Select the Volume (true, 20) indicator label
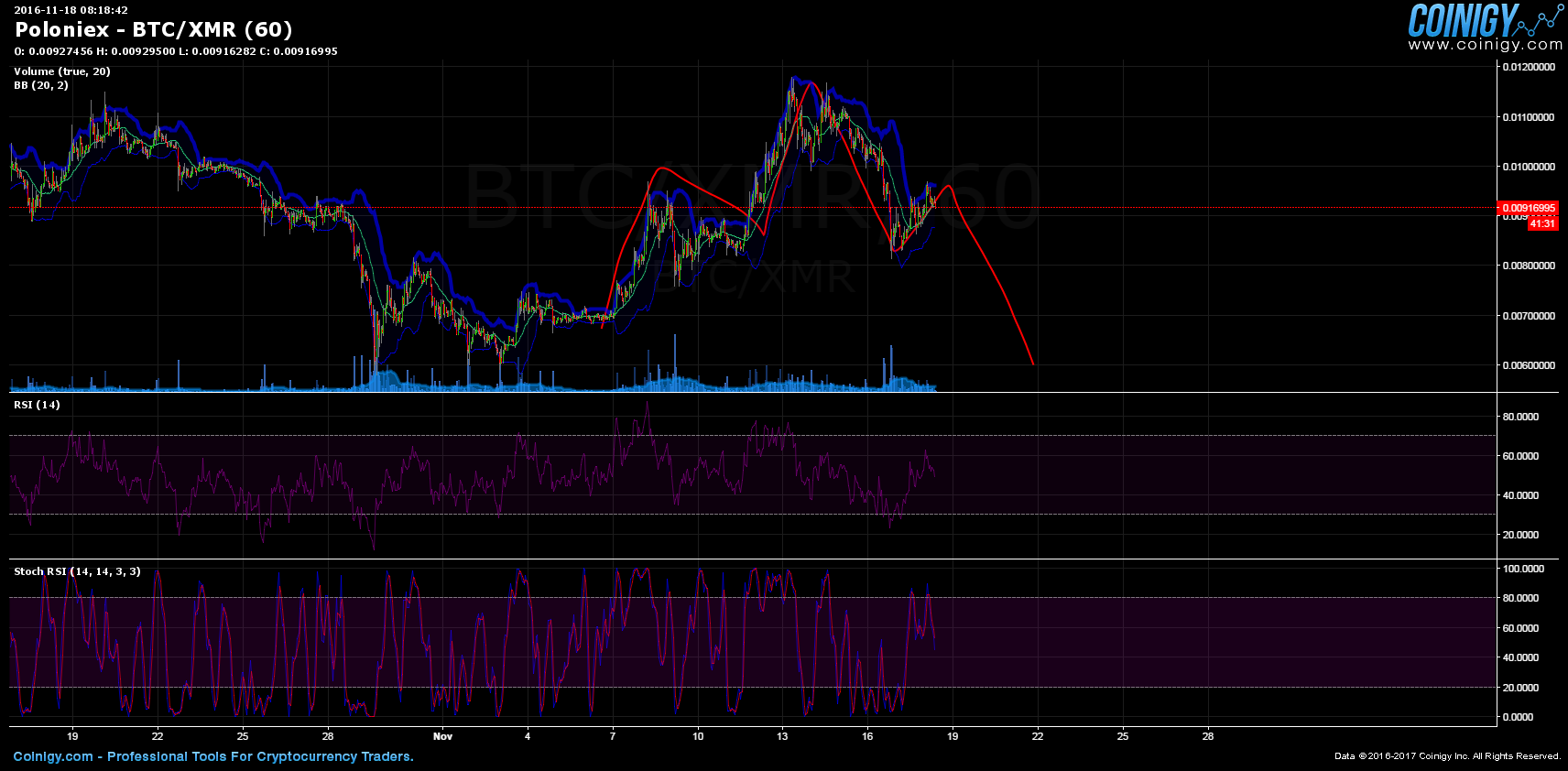 (x=61, y=71)
